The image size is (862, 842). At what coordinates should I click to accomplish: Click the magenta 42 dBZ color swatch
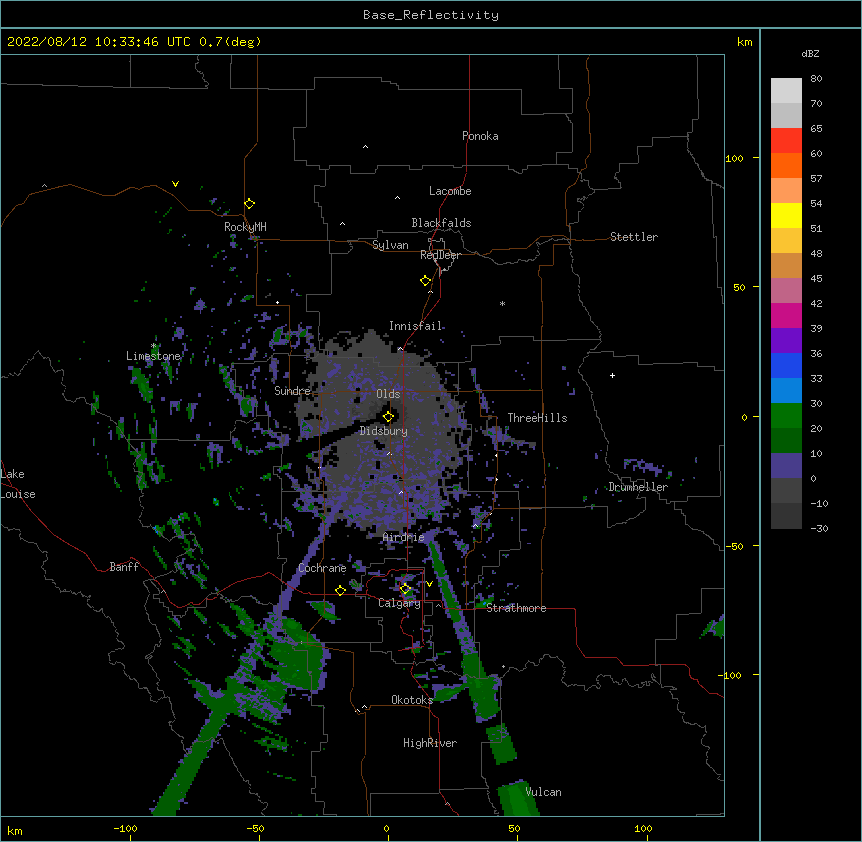point(786,315)
